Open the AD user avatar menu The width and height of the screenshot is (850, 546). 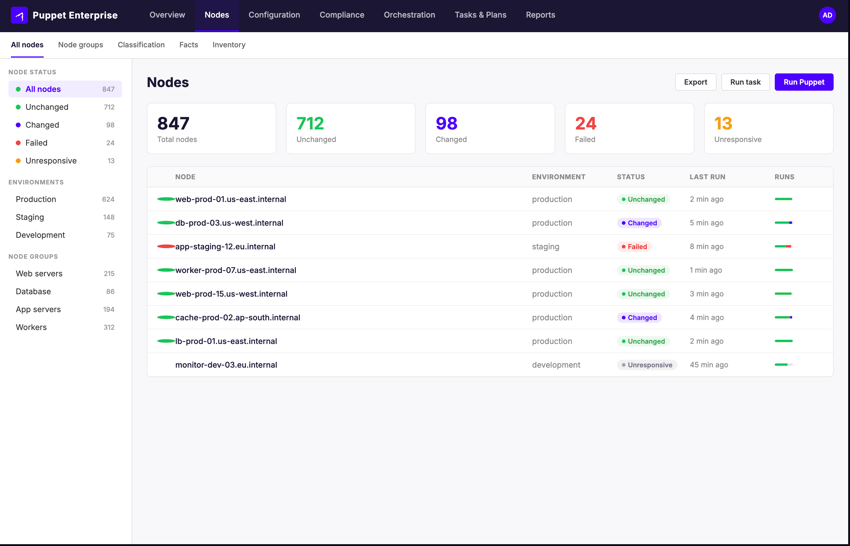827,15
